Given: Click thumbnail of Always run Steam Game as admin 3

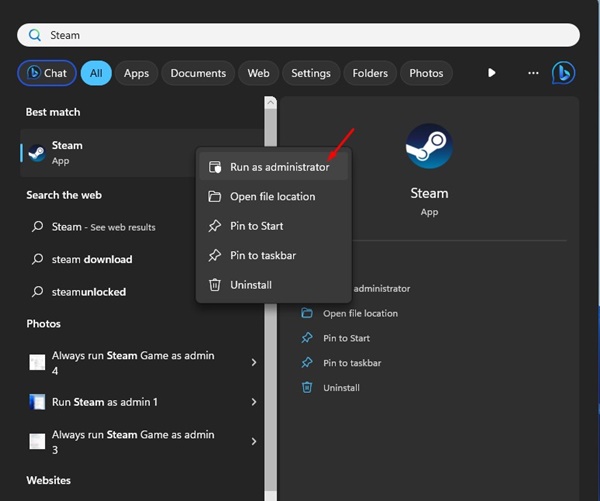Looking at the screenshot, I should point(37,441).
